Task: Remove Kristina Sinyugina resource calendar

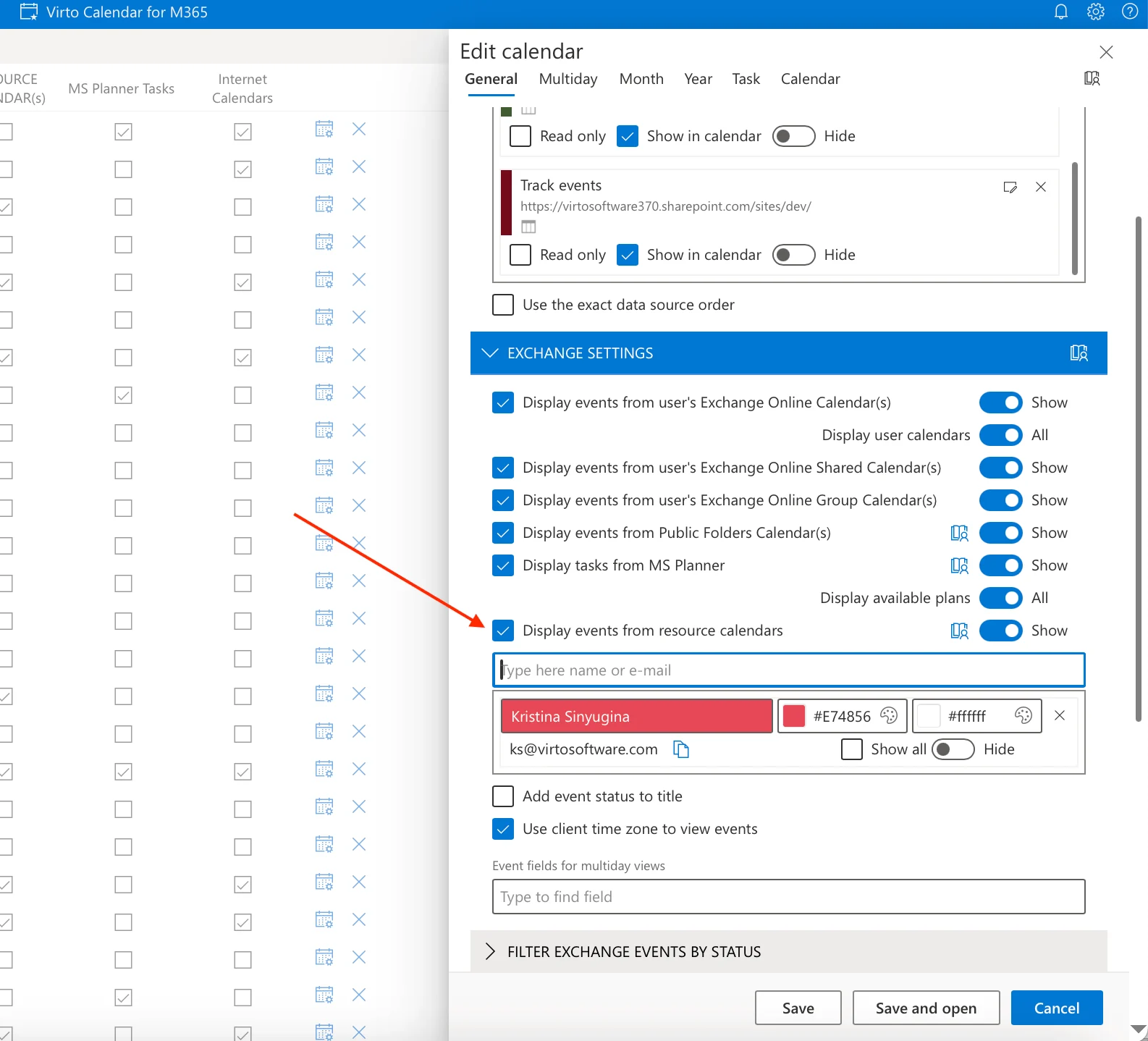Action: pyautogui.click(x=1060, y=715)
